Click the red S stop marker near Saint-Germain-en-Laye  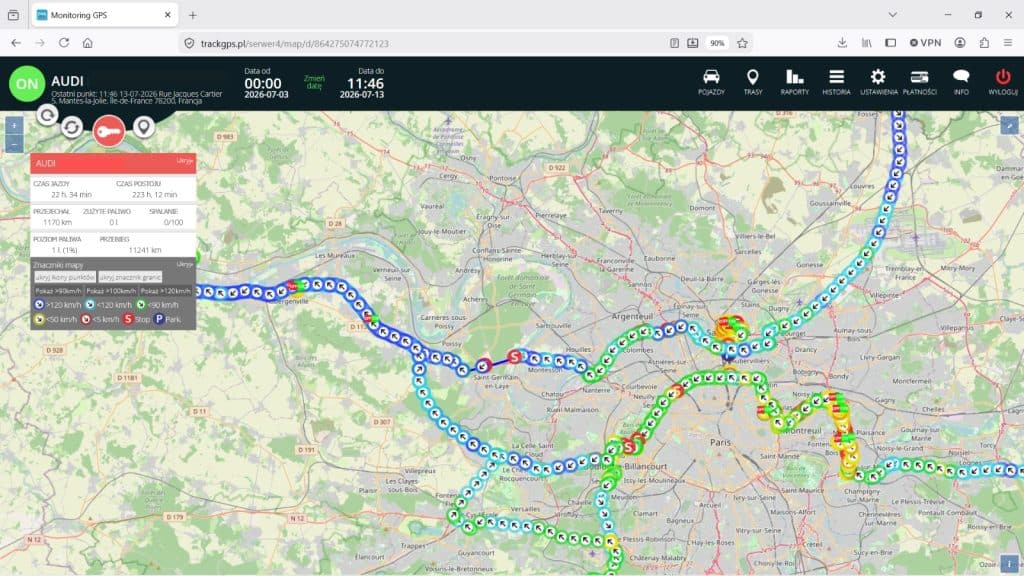point(515,357)
